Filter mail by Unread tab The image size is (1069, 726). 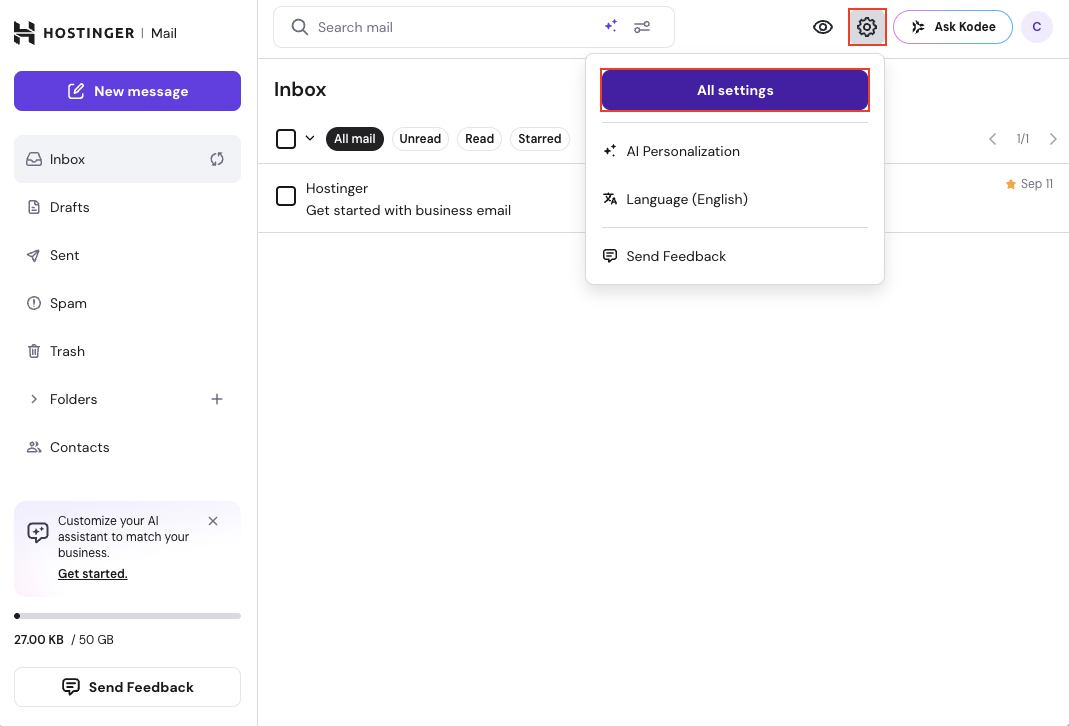tap(420, 139)
